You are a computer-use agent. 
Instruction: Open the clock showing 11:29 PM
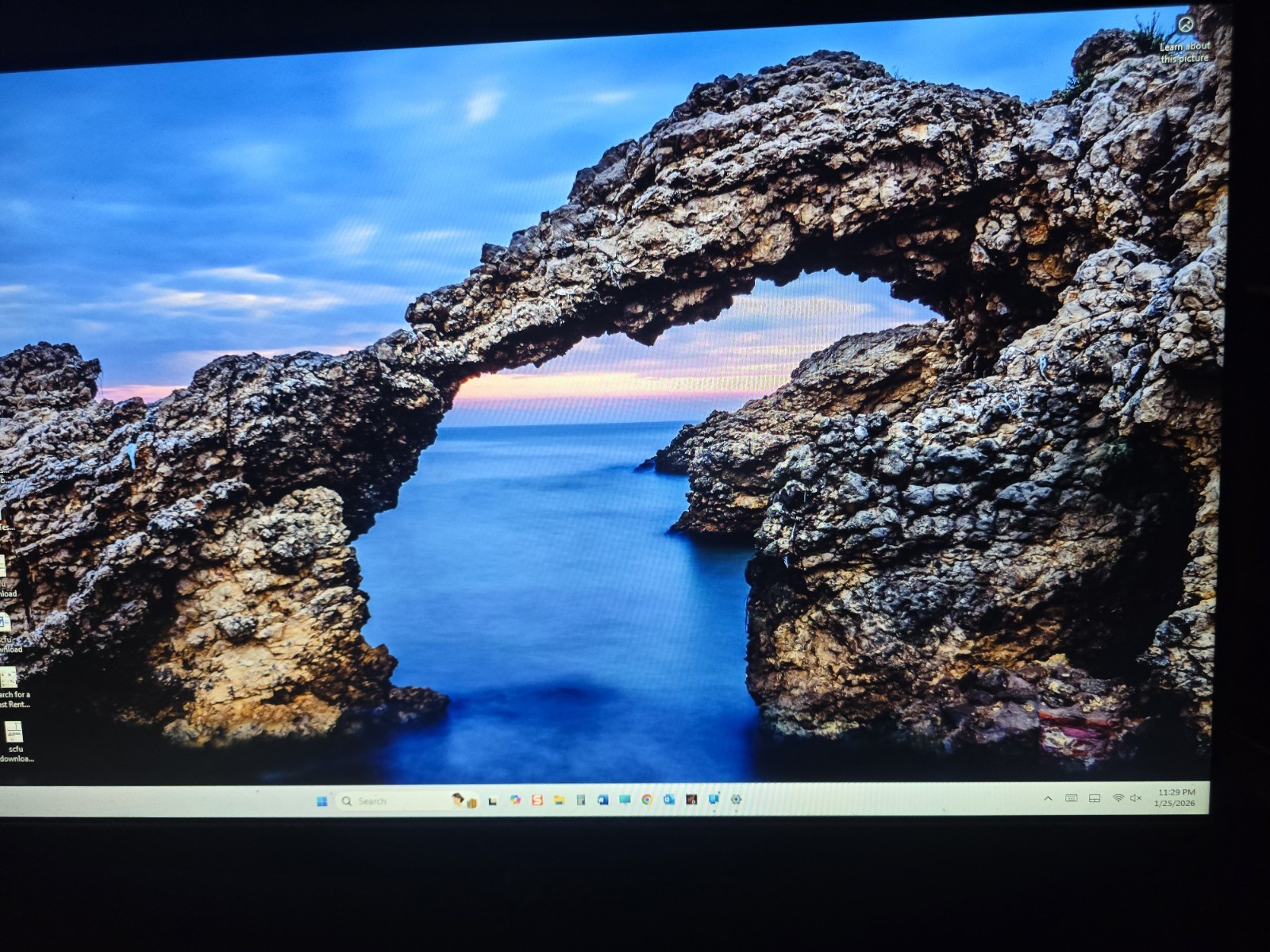point(1176,797)
